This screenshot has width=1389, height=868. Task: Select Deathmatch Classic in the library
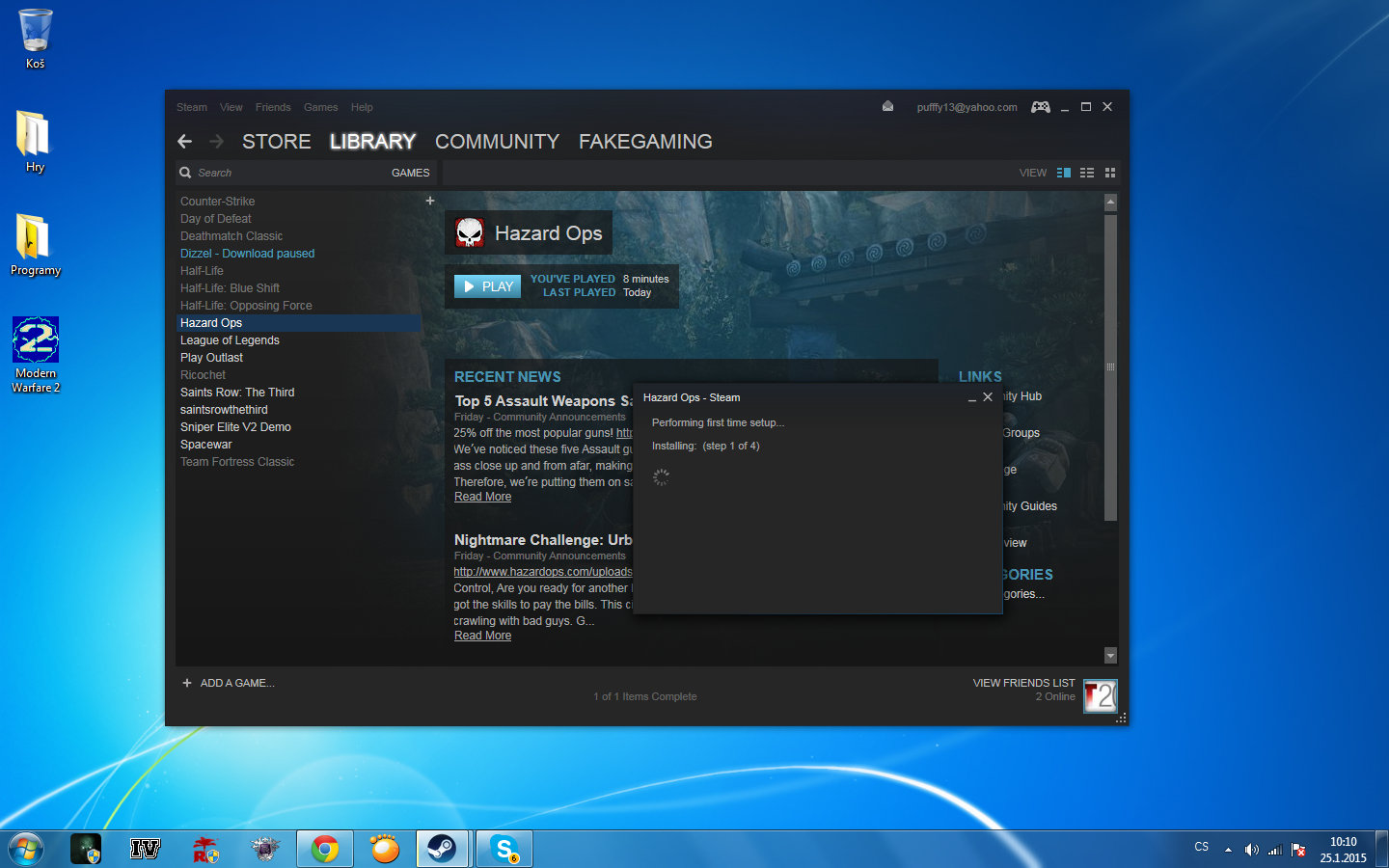(231, 236)
